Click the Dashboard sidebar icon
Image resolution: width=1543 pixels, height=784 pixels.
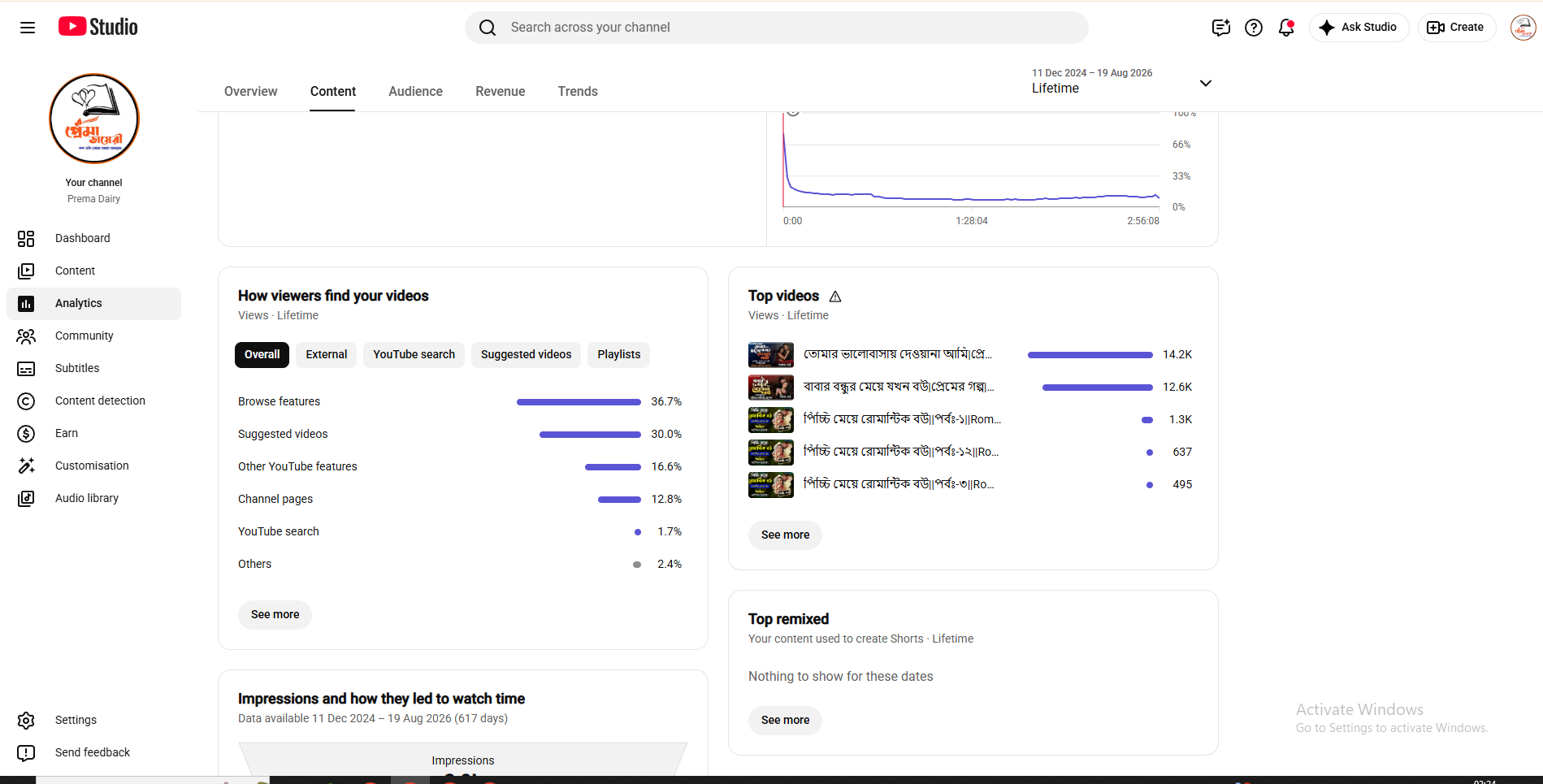tap(26, 238)
